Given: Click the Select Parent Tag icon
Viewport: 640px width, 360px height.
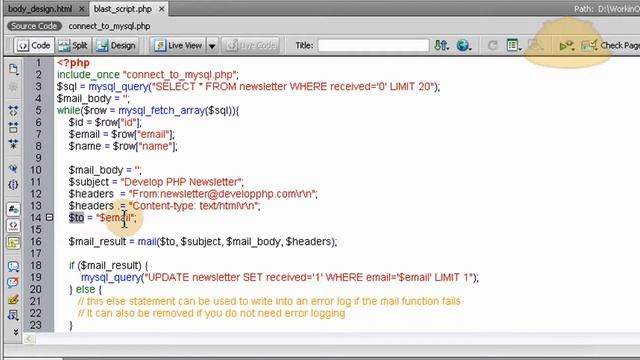Looking at the screenshot, I should 13,169.
